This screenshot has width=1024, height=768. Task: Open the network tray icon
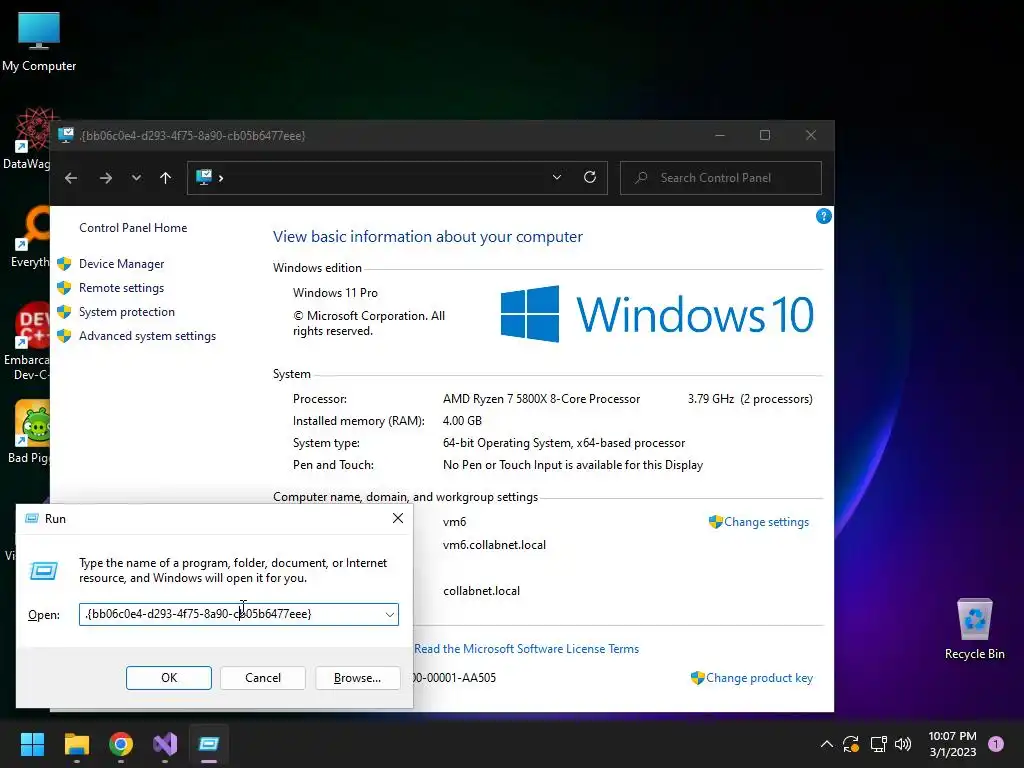pyautogui.click(x=878, y=744)
